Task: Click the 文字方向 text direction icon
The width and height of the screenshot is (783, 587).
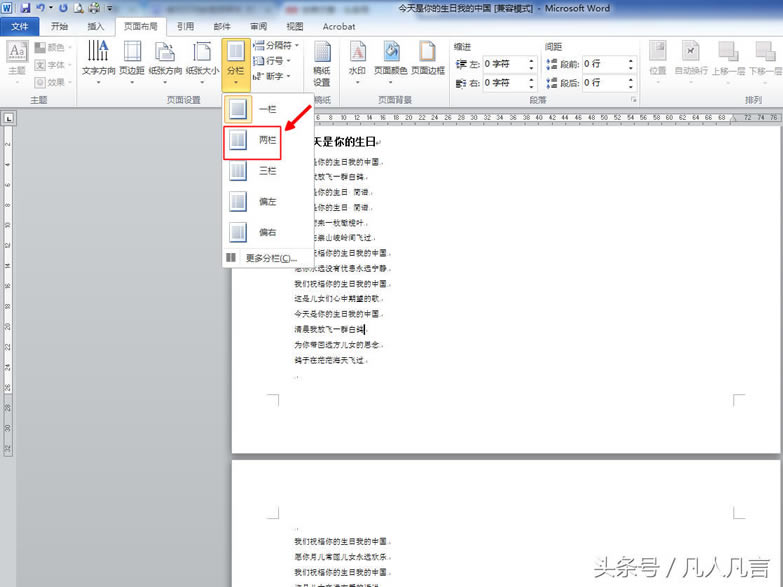Action: (x=98, y=58)
